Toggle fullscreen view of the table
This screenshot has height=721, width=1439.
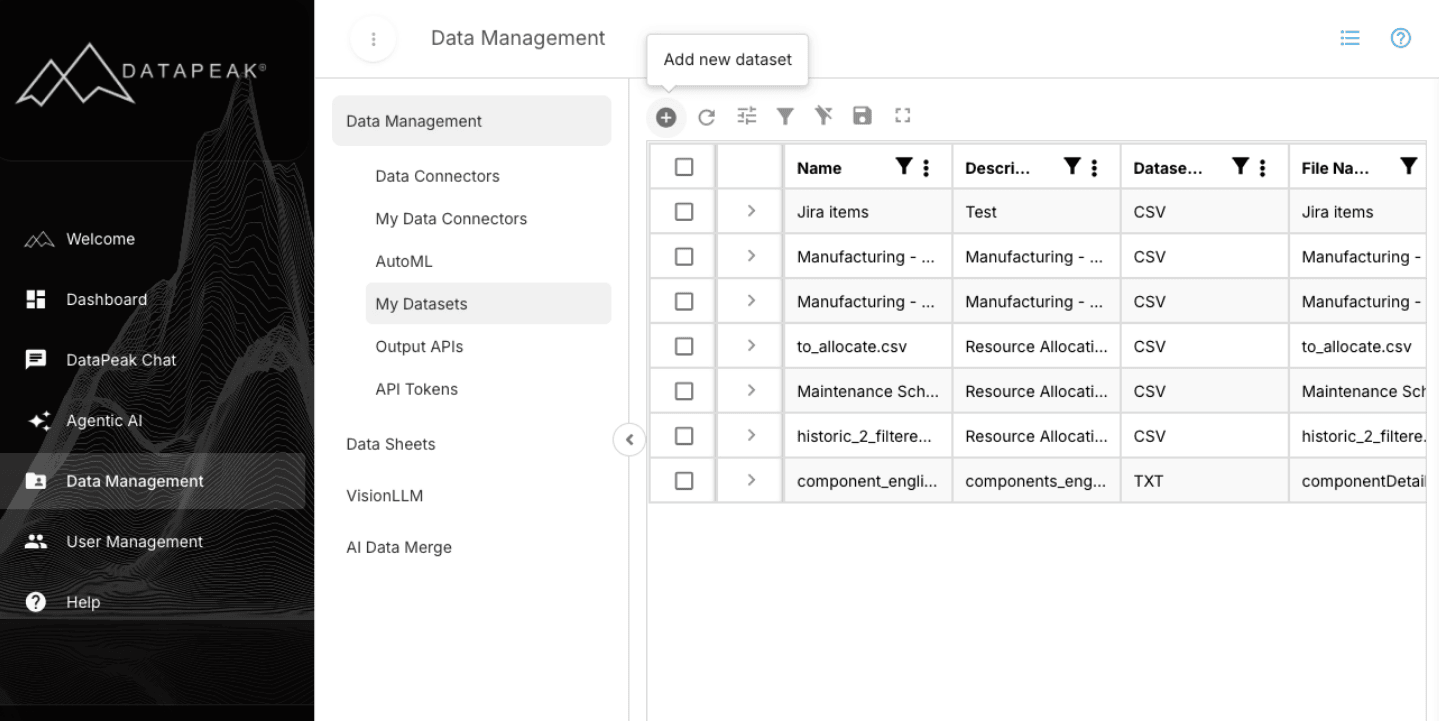pyautogui.click(x=903, y=116)
